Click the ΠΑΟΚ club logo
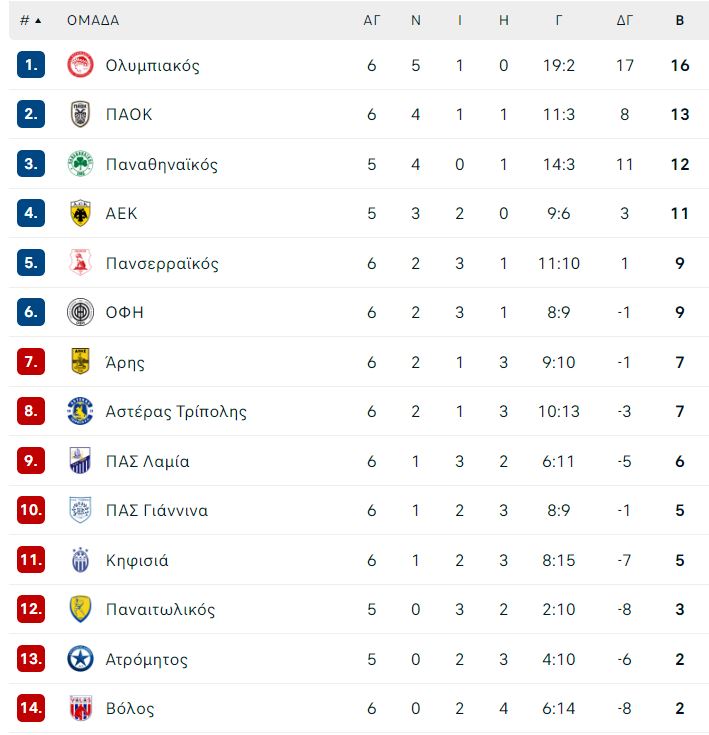709x735 pixels. [x=80, y=114]
